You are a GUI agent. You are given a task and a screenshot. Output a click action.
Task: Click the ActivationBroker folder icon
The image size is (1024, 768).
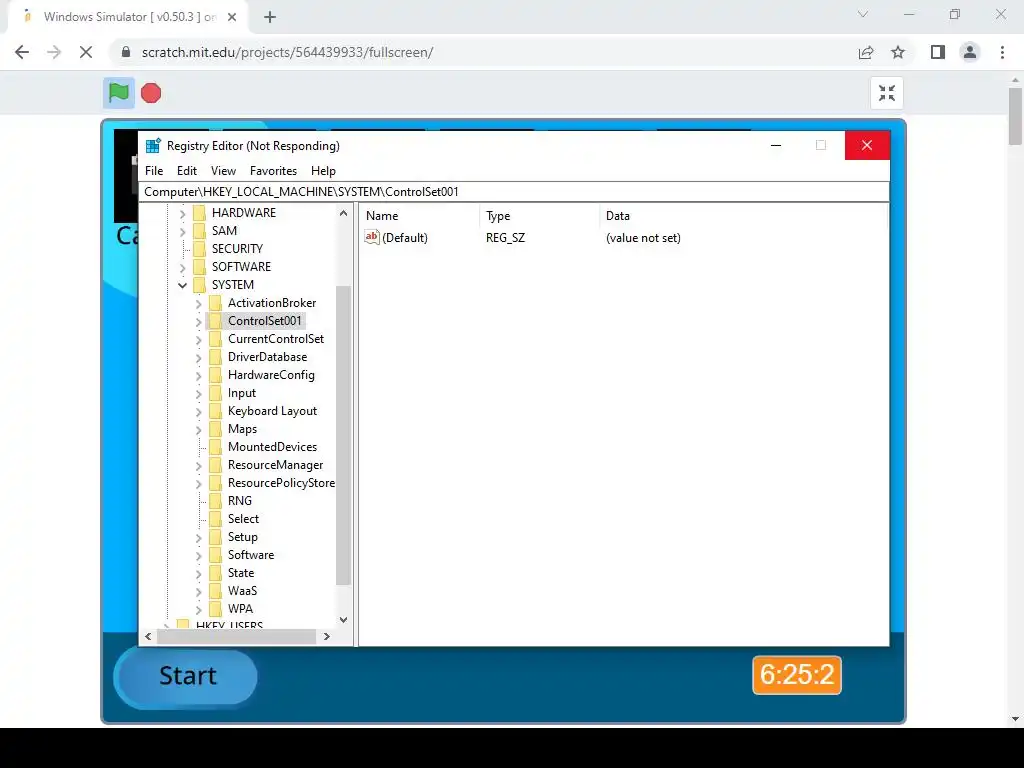216,303
